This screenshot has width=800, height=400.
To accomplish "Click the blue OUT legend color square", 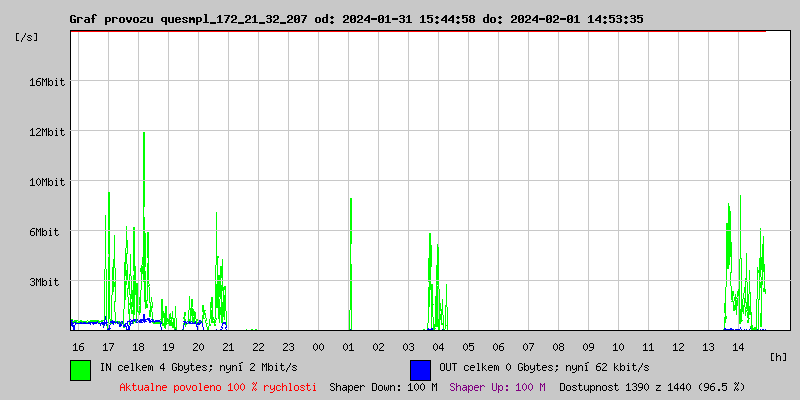I will [x=420, y=369].
